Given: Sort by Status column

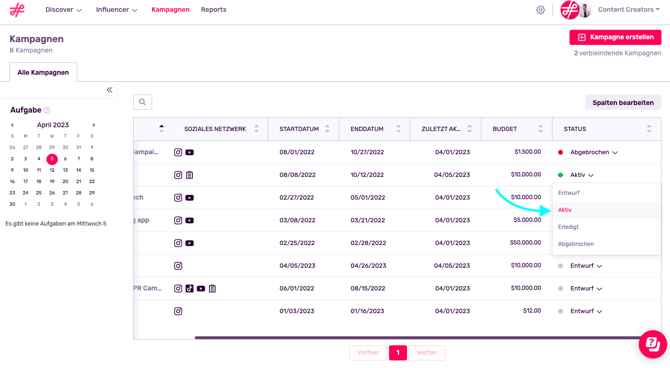Looking at the screenshot, I should [649, 129].
